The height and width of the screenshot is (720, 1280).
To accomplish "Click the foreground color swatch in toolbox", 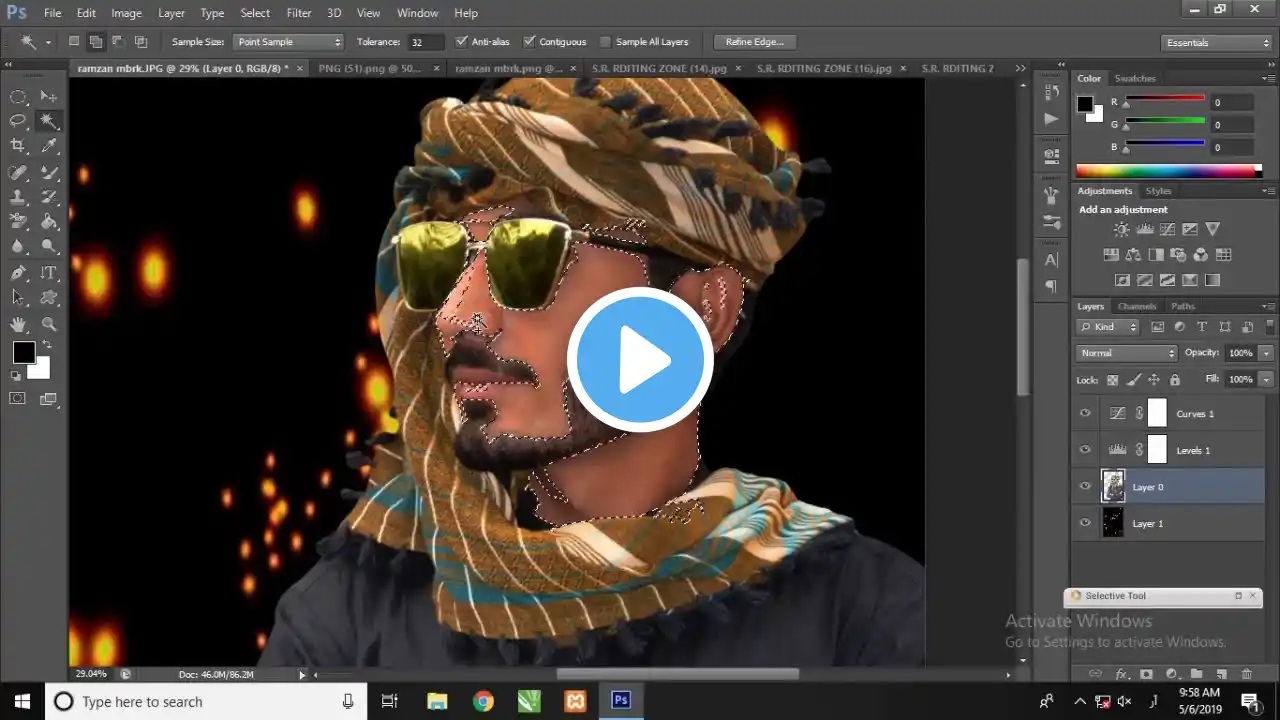I will tap(24, 352).
